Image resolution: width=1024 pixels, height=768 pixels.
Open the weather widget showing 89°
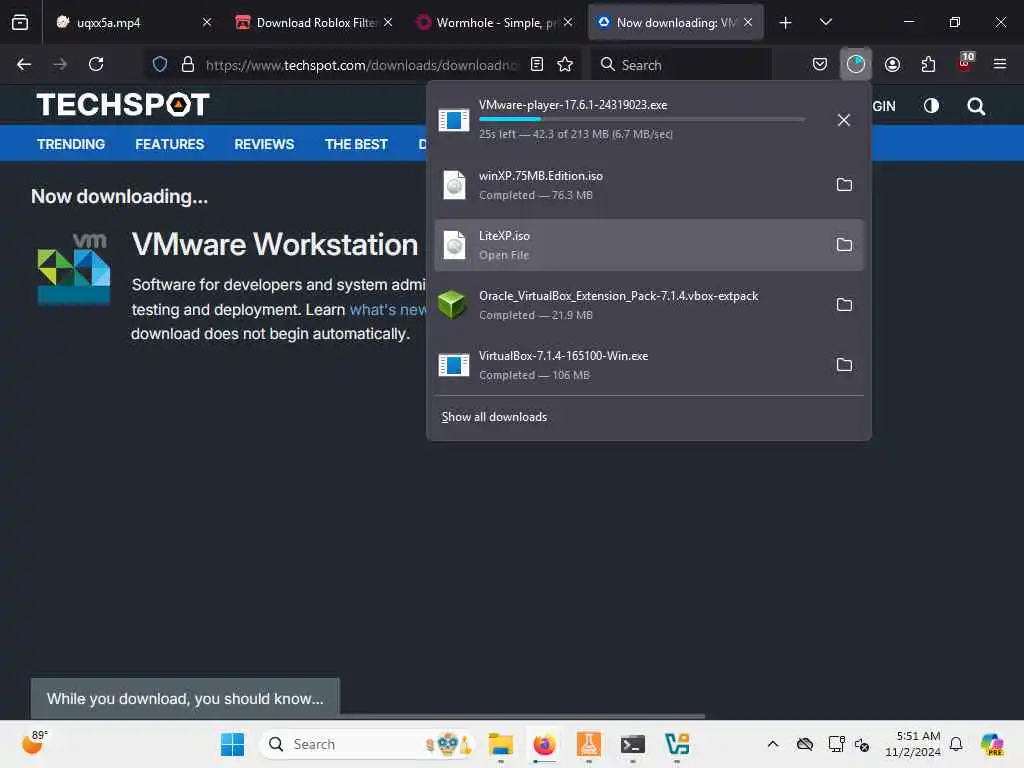[x=34, y=743]
